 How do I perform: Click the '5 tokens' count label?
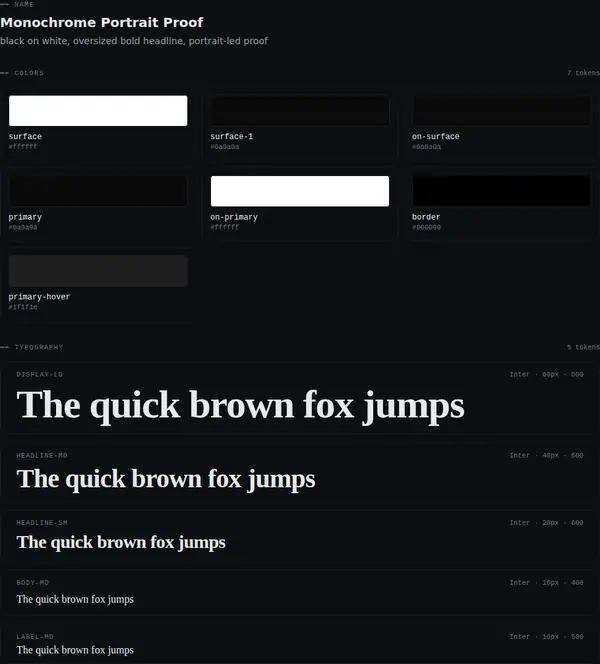[x=583, y=347]
